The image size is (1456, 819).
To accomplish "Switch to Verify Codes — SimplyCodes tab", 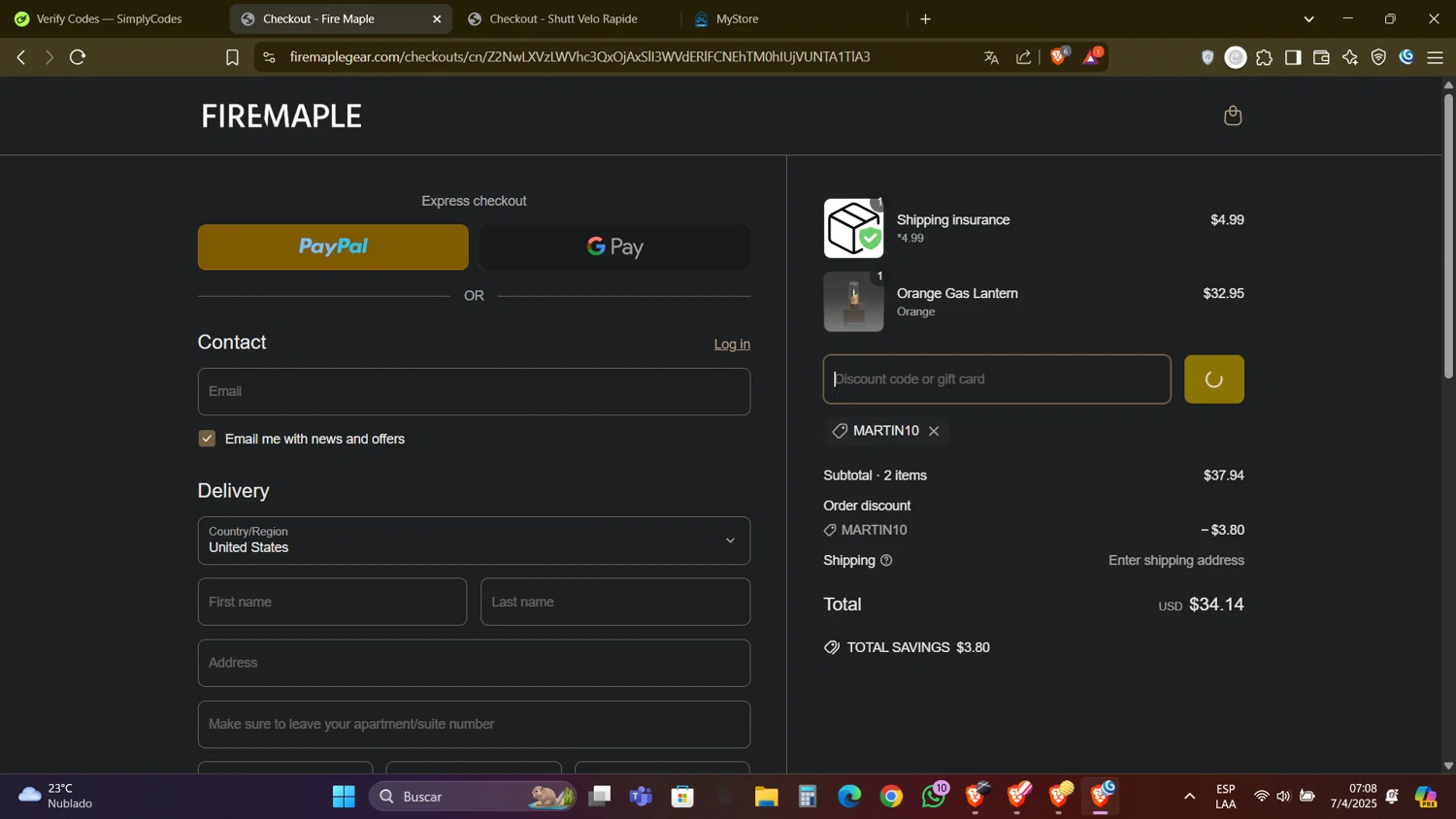I will (109, 18).
